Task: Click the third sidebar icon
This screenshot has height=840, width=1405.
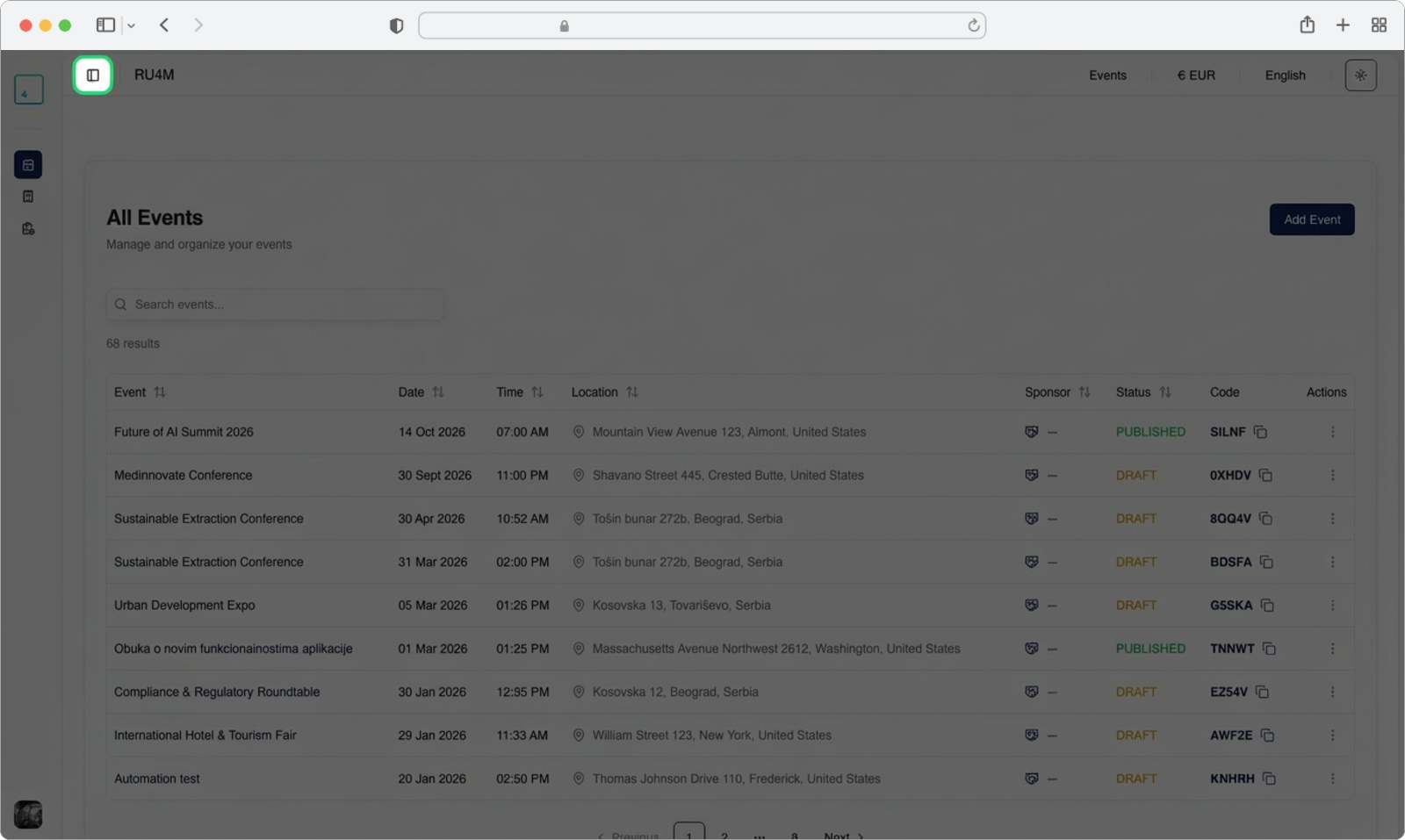Action: point(28,229)
